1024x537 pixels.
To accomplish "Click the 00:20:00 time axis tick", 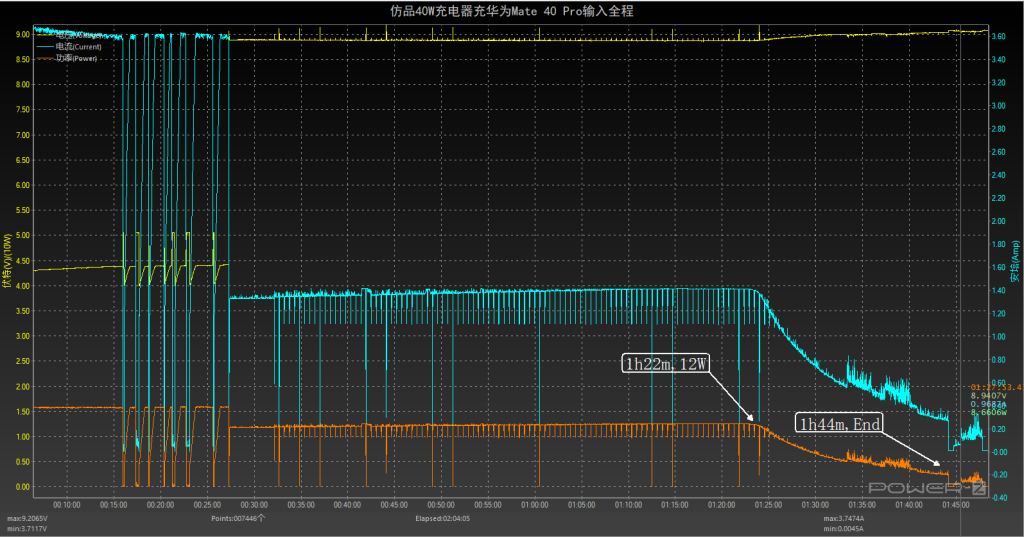I will point(161,505).
